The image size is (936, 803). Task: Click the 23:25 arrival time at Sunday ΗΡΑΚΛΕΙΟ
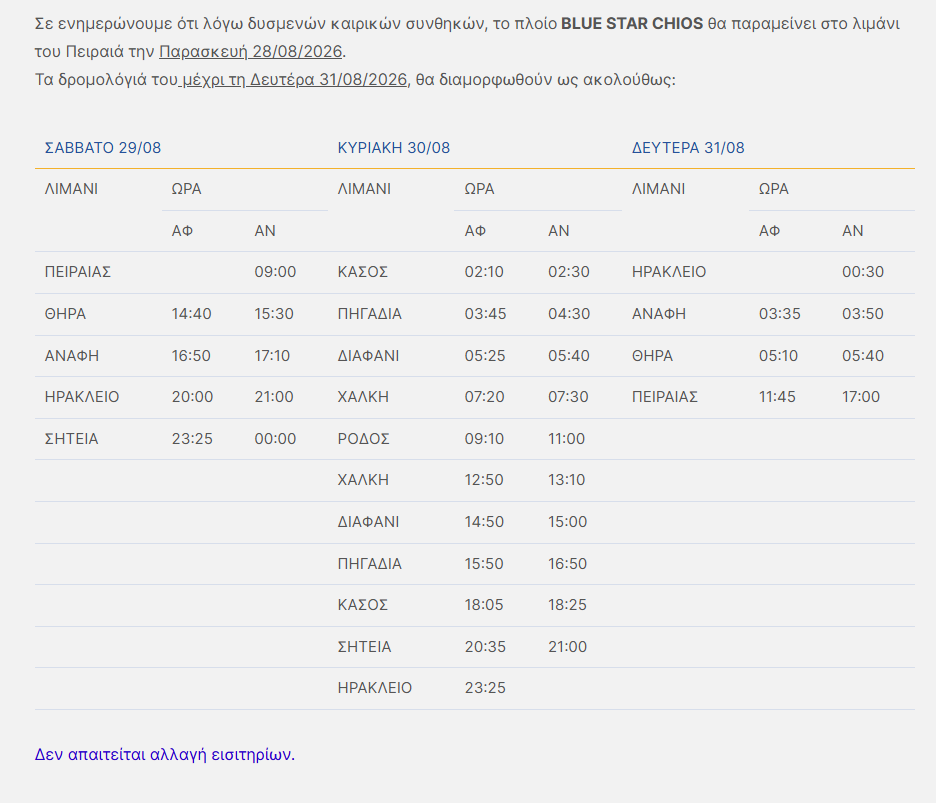pyautogui.click(x=485, y=688)
